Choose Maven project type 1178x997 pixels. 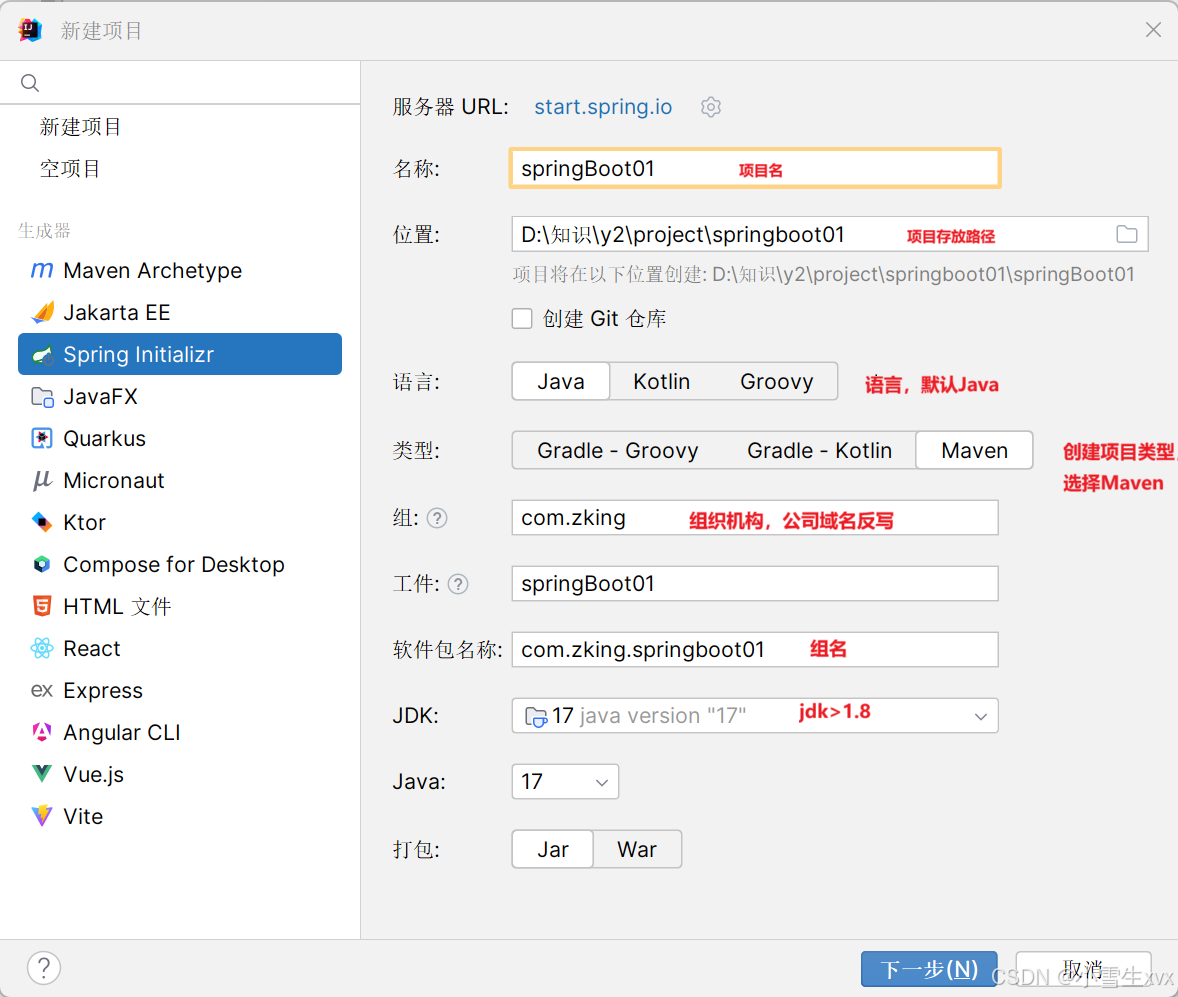tap(974, 450)
